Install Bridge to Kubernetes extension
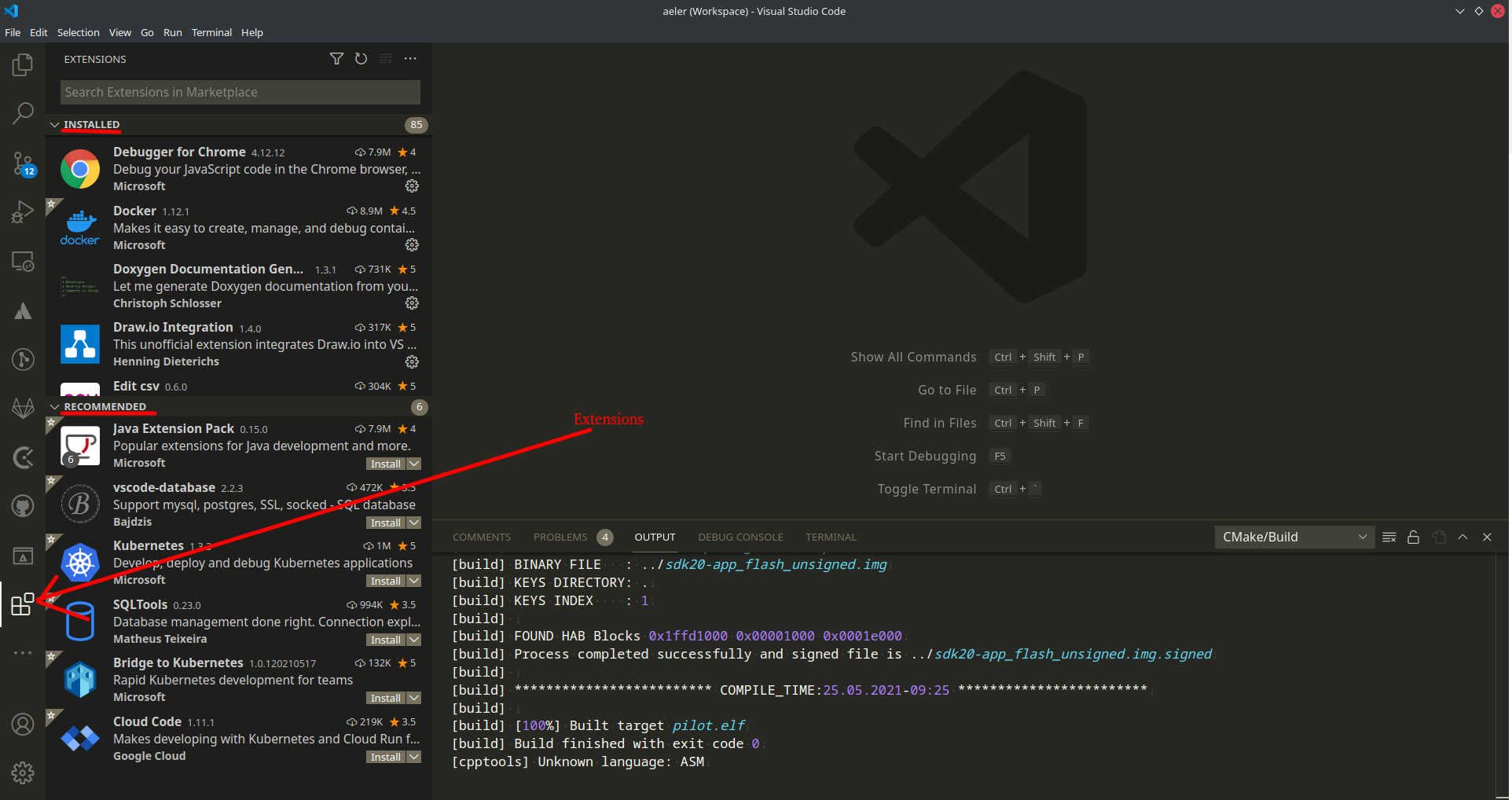 [x=386, y=699]
